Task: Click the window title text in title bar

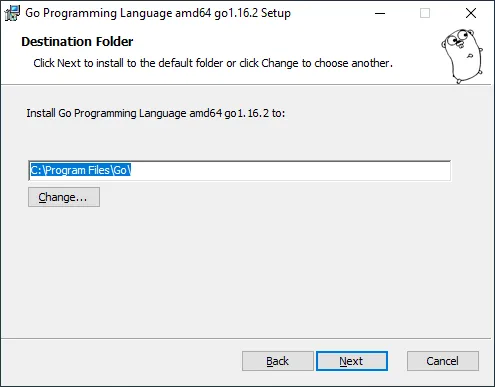Action: [158, 13]
